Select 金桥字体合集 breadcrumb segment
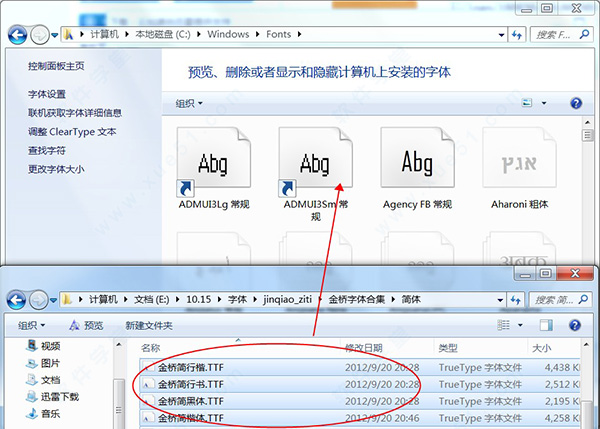The width and height of the screenshot is (600, 429). tap(357, 299)
